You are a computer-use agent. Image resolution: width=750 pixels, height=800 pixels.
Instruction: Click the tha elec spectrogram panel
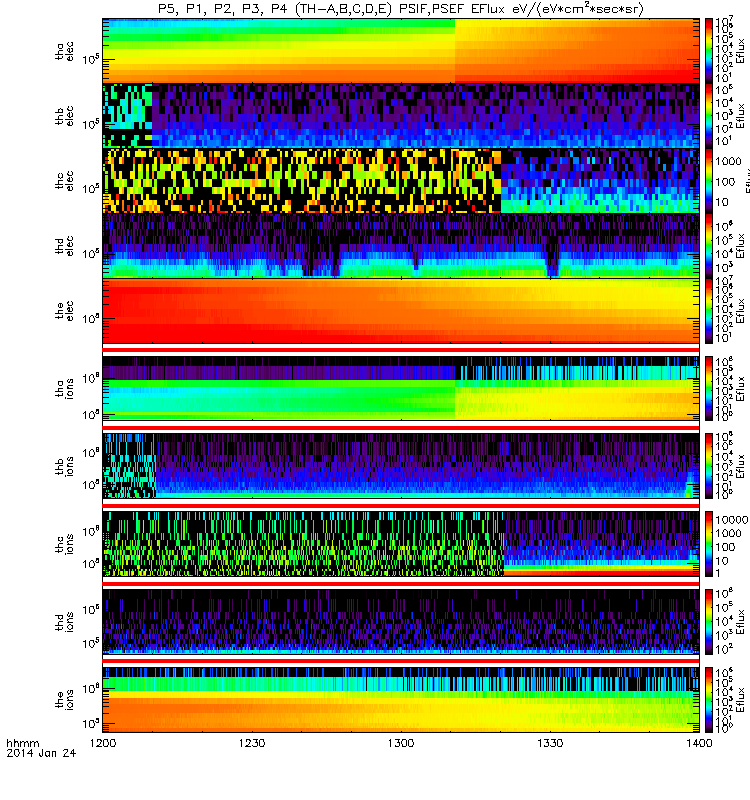pyautogui.click(x=401, y=51)
